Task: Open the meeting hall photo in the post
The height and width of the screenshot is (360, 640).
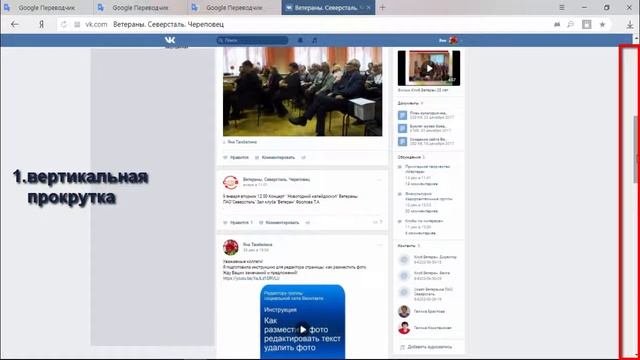Action: (302, 91)
